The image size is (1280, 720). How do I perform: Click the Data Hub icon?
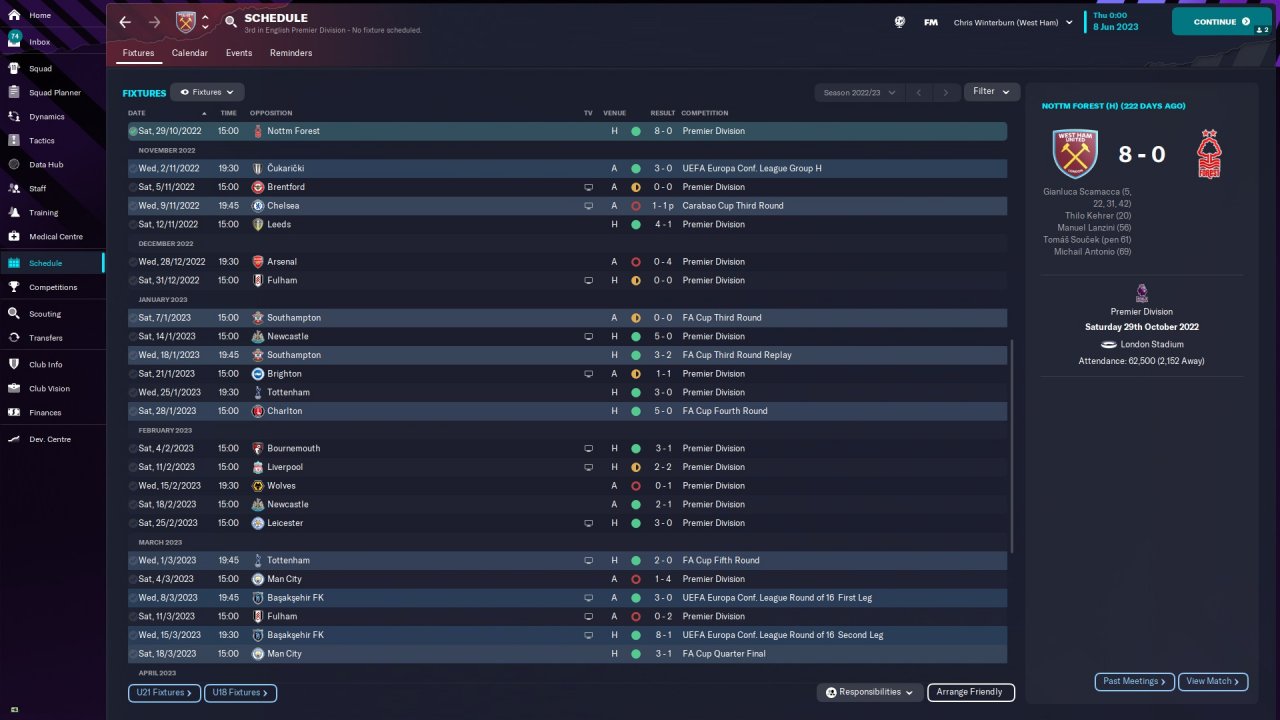[x=14, y=165]
